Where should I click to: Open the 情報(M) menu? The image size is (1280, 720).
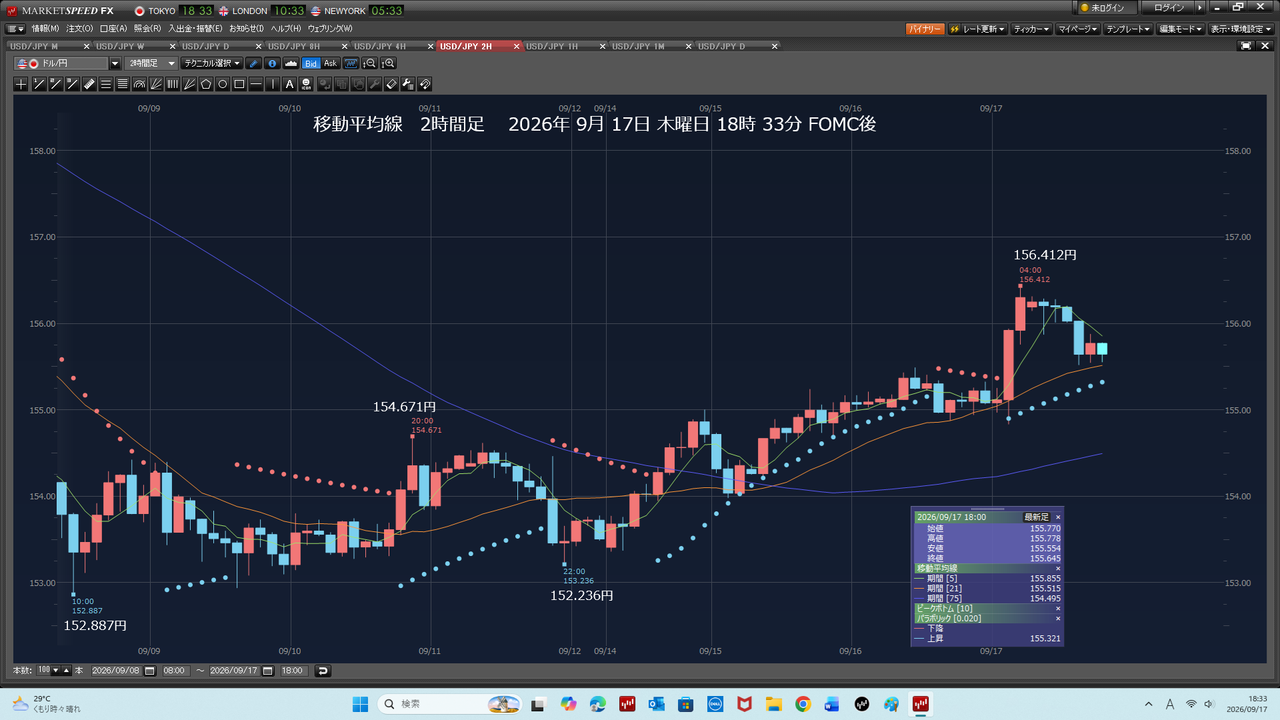45,28
